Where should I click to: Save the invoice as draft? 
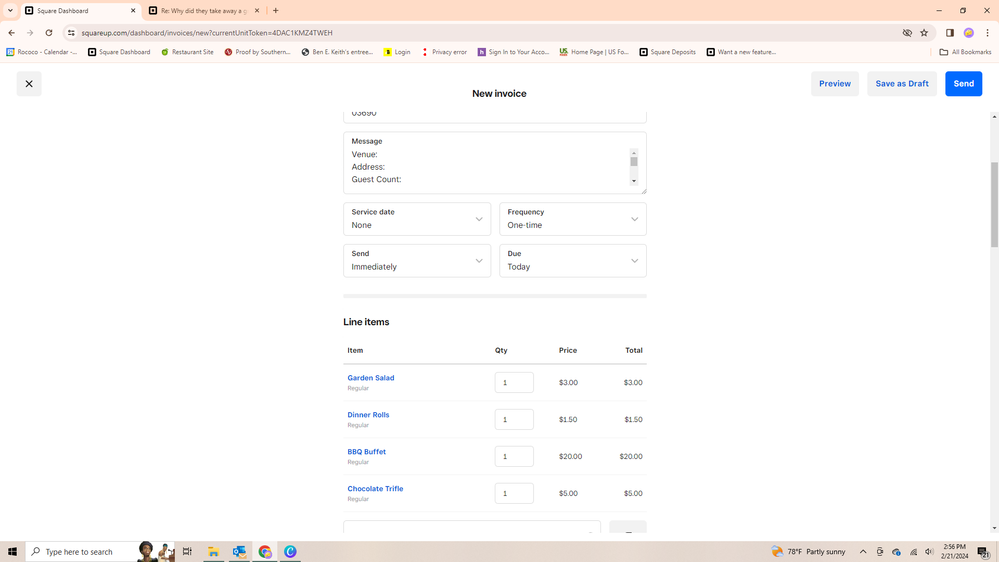[x=901, y=84]
